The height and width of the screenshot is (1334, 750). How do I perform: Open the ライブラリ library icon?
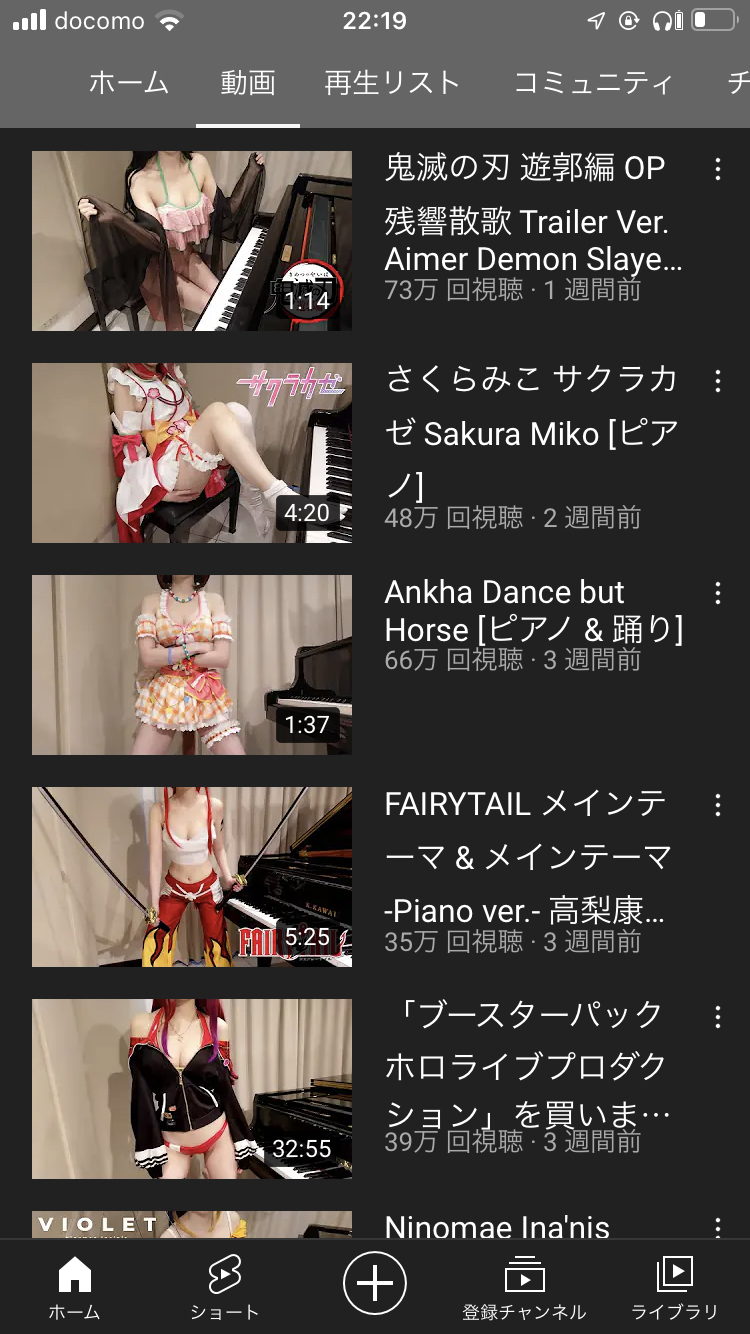coord(674,1288)
